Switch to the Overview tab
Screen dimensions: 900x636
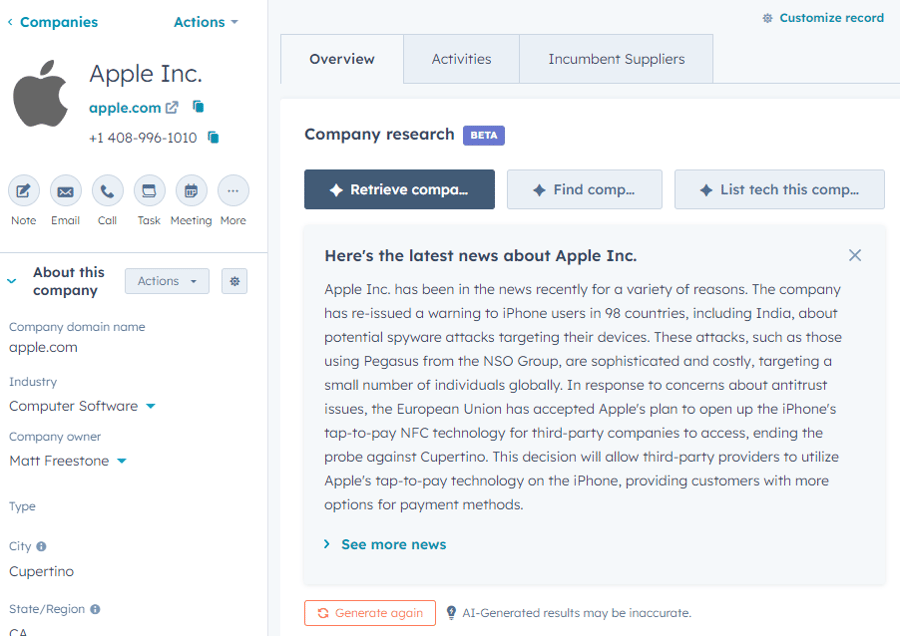[x=342, y=59]
